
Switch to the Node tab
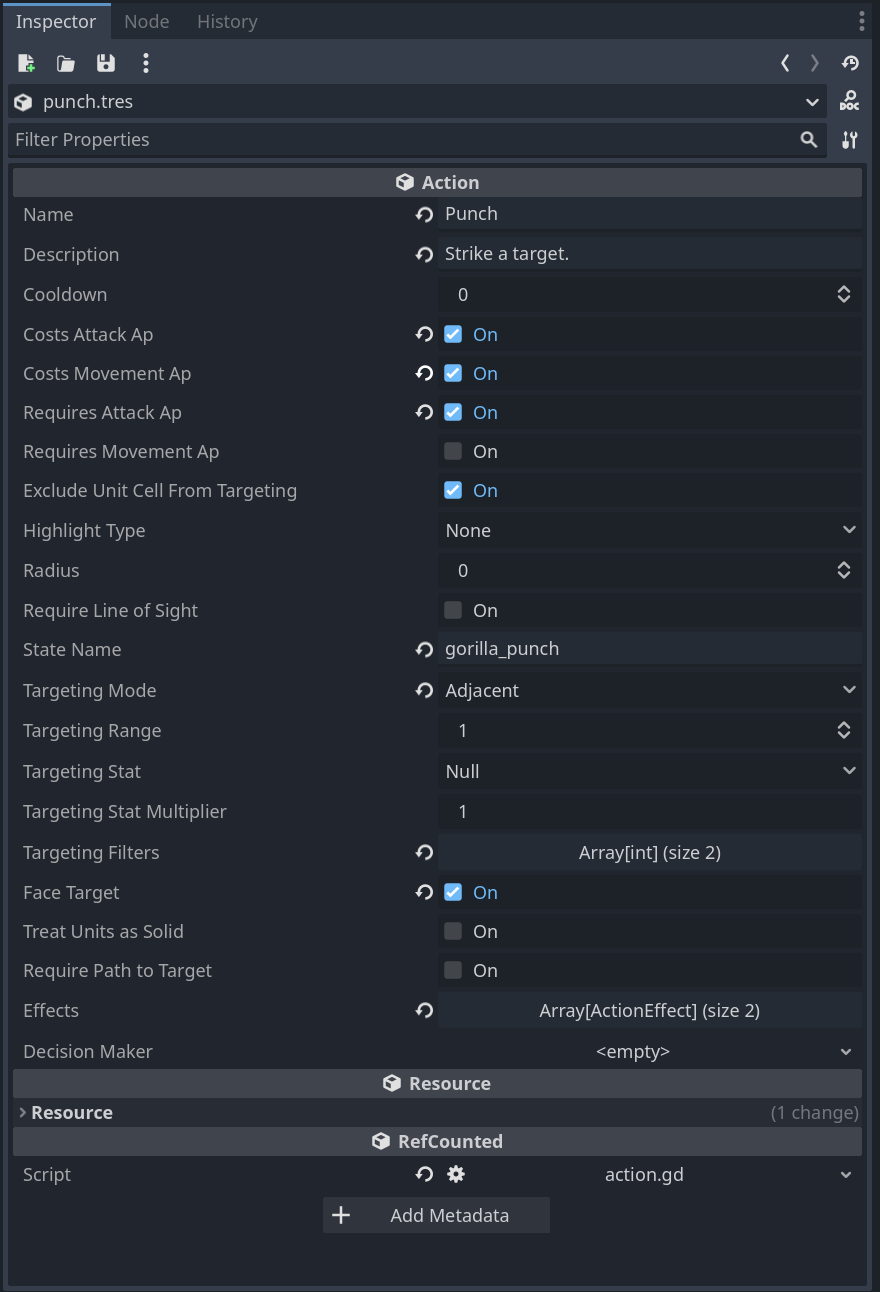coord(146,21)
